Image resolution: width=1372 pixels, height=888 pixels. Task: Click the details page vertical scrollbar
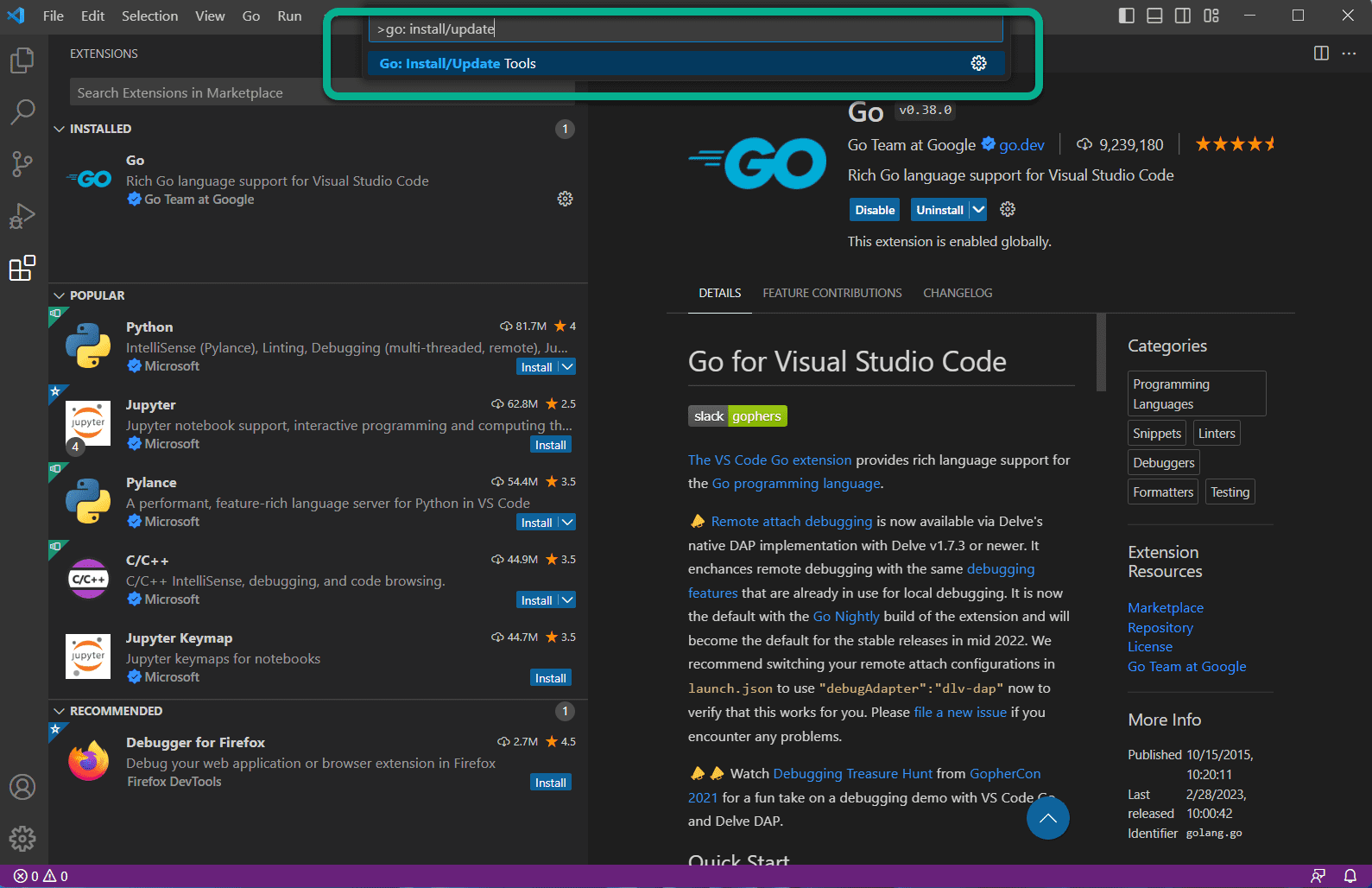click(x=1101, y=352)
